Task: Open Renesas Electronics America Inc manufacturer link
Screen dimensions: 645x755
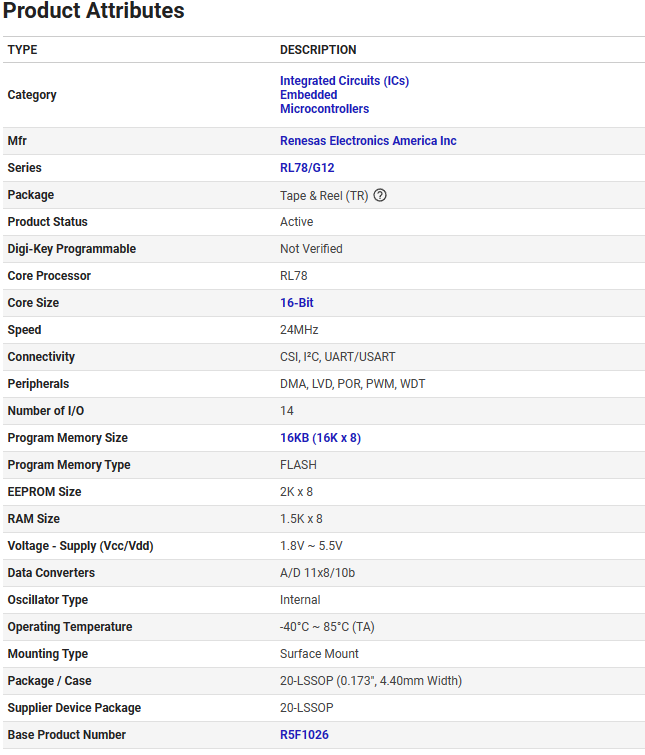Action: [368, 141]
